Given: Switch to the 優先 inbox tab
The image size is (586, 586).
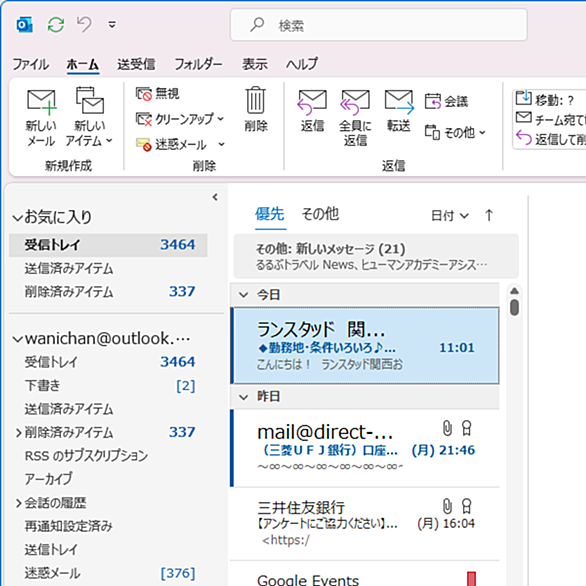Looking at the screenshot, I should pyautogui.click(x=270, y=215).
